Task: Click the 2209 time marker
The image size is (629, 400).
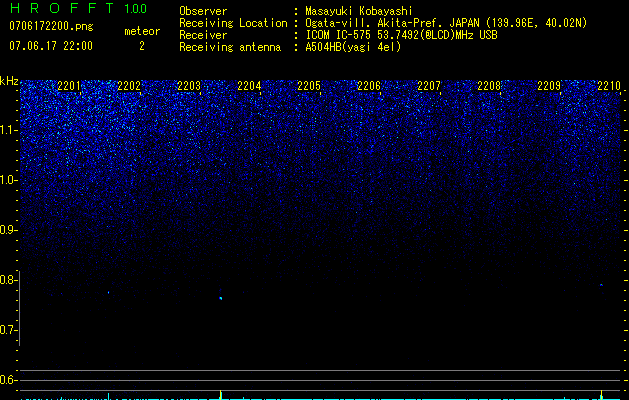Action: click(x=549, y=86)
